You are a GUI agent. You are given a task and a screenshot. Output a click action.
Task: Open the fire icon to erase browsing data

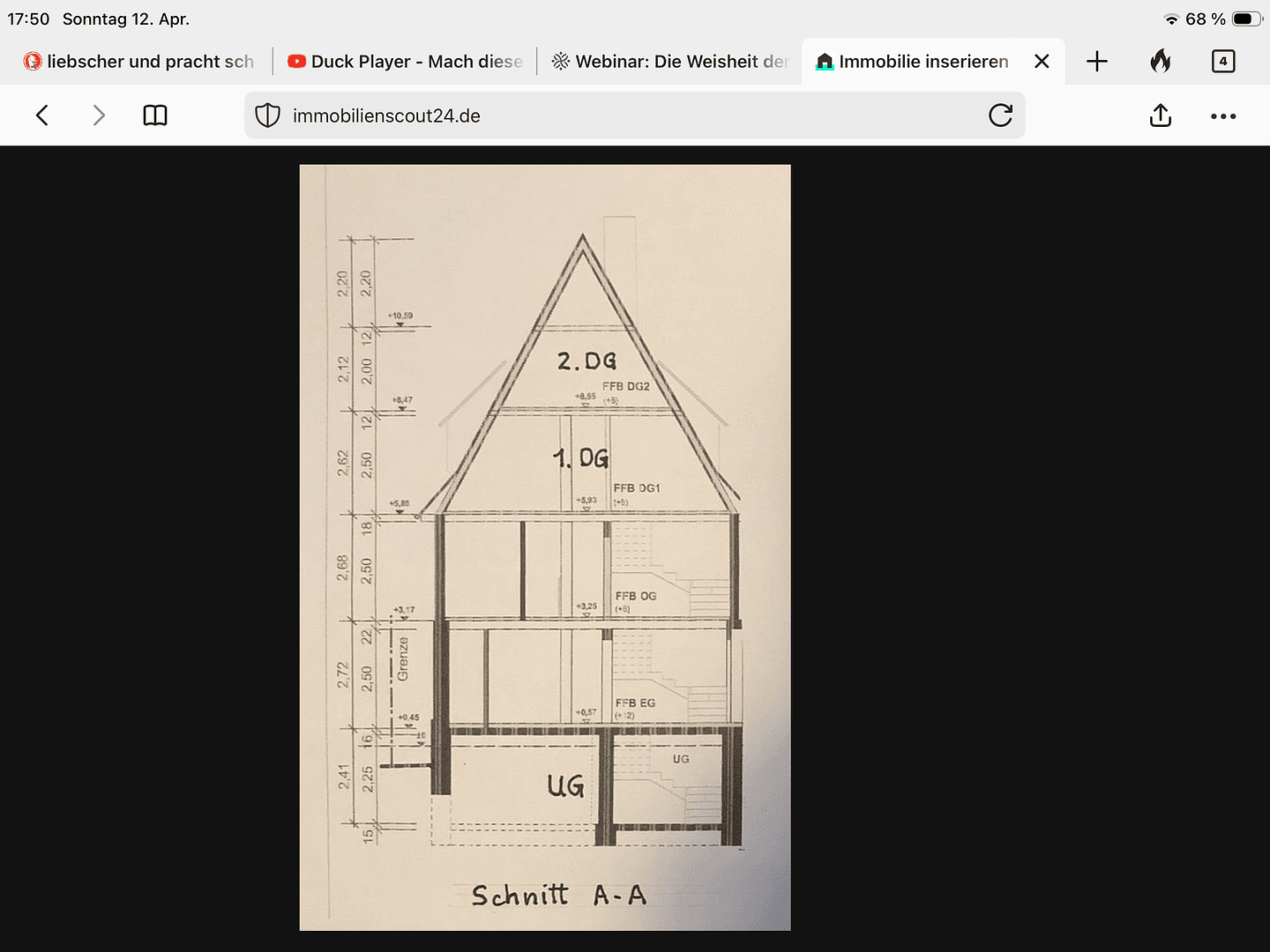coord(1162,61)
